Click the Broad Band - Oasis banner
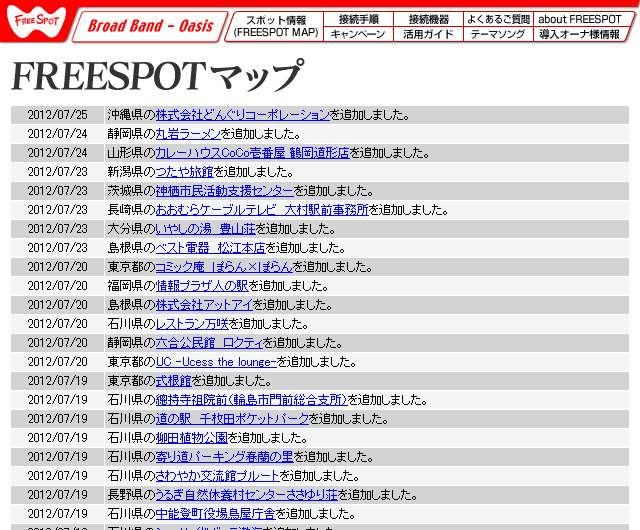The height and width of the screenshot is (530, 640). (150, 26)
